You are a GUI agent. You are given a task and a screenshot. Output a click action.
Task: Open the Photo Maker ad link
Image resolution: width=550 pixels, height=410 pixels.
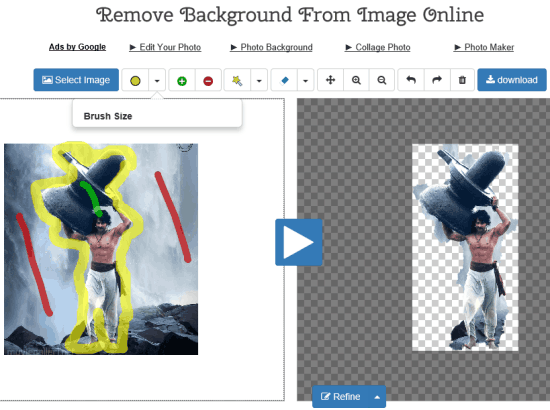(x=484, y=47)
